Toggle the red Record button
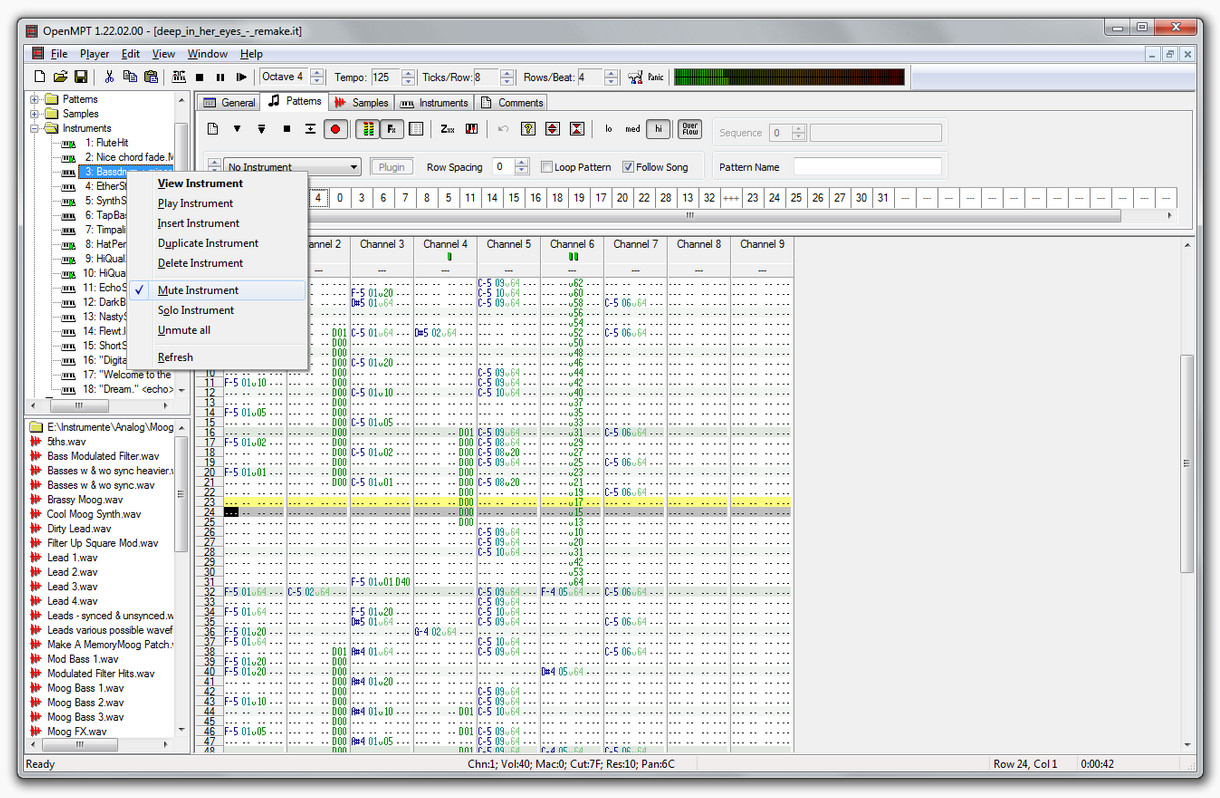The width and height of the screenshot is (1220, 798). 336,129
